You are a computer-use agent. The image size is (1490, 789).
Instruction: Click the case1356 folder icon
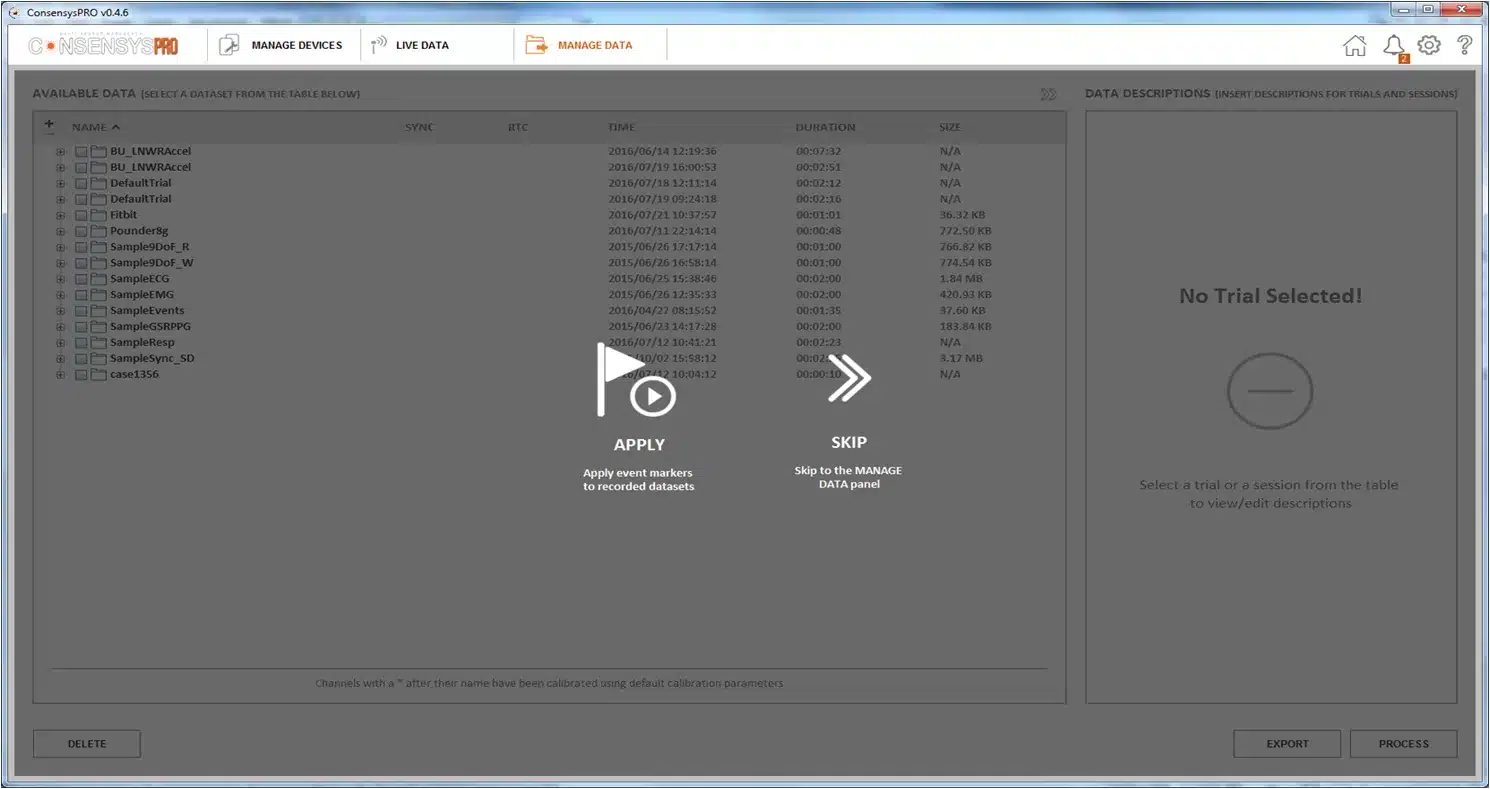pos(98,374)
